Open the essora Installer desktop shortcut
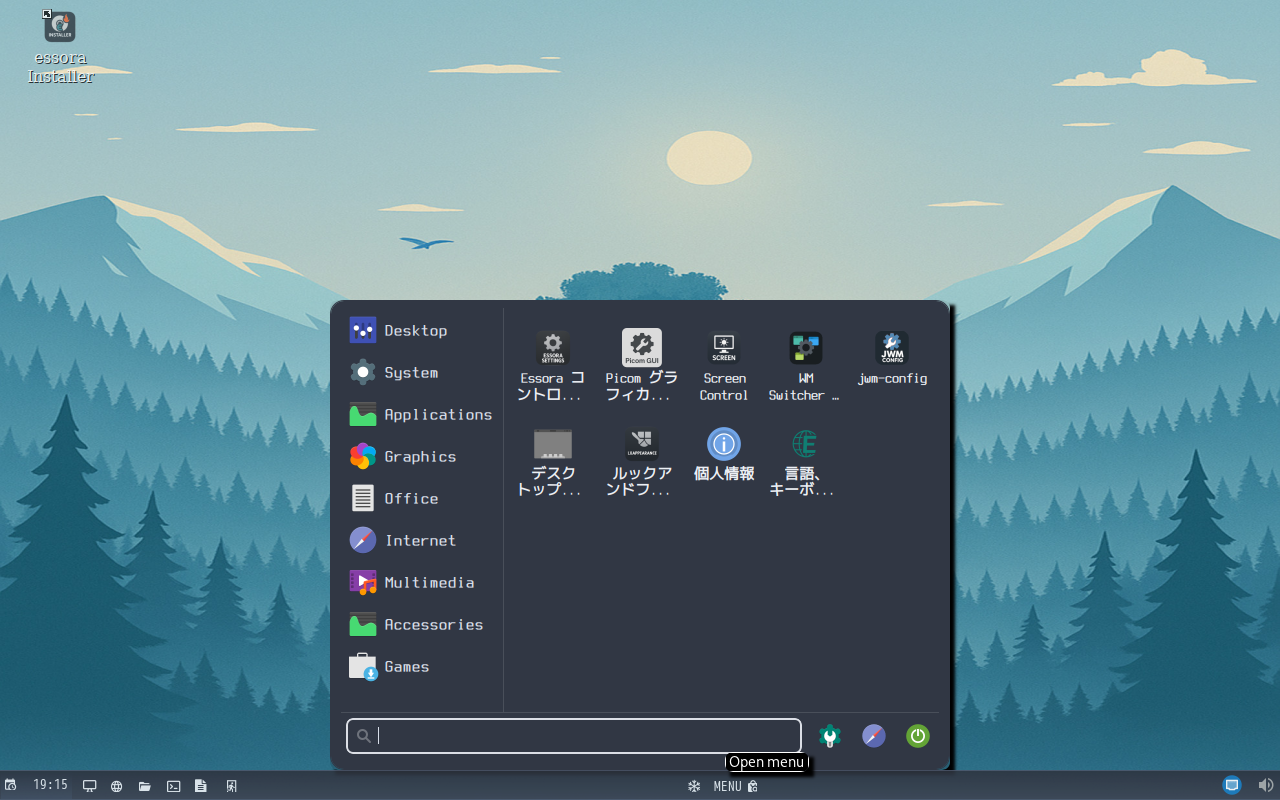Viewport: 1280px width, 800px height. [60, 45]
